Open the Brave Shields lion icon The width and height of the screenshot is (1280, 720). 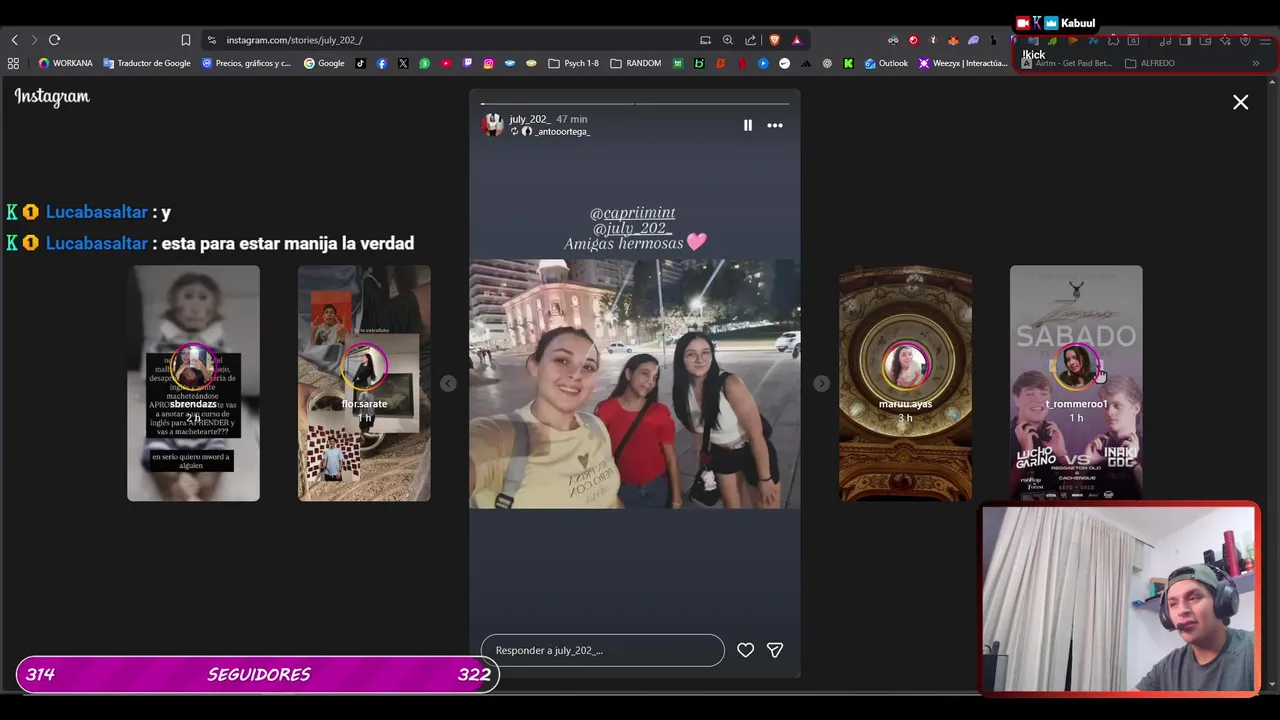(774, 40)
